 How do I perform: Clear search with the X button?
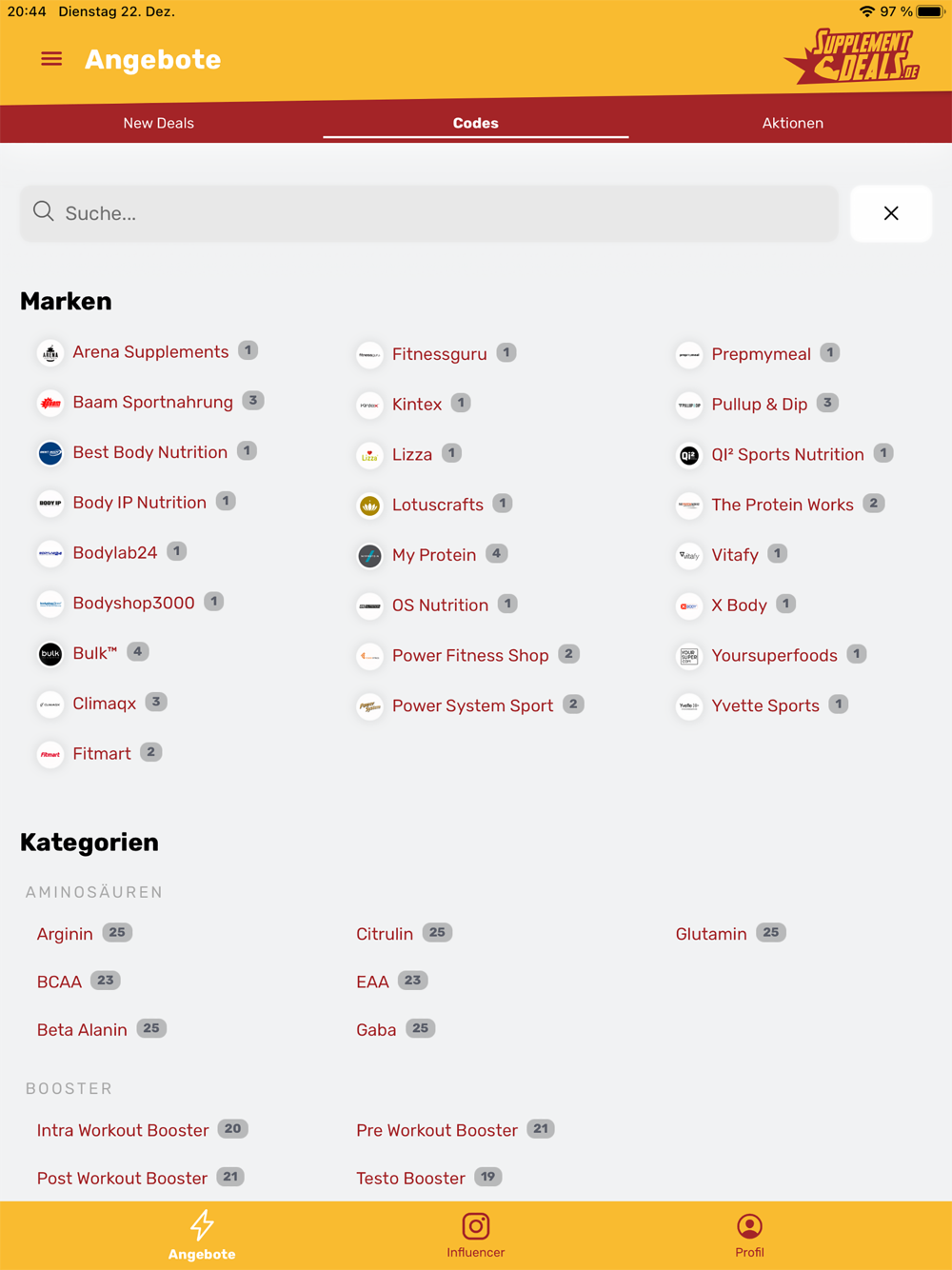891,213
